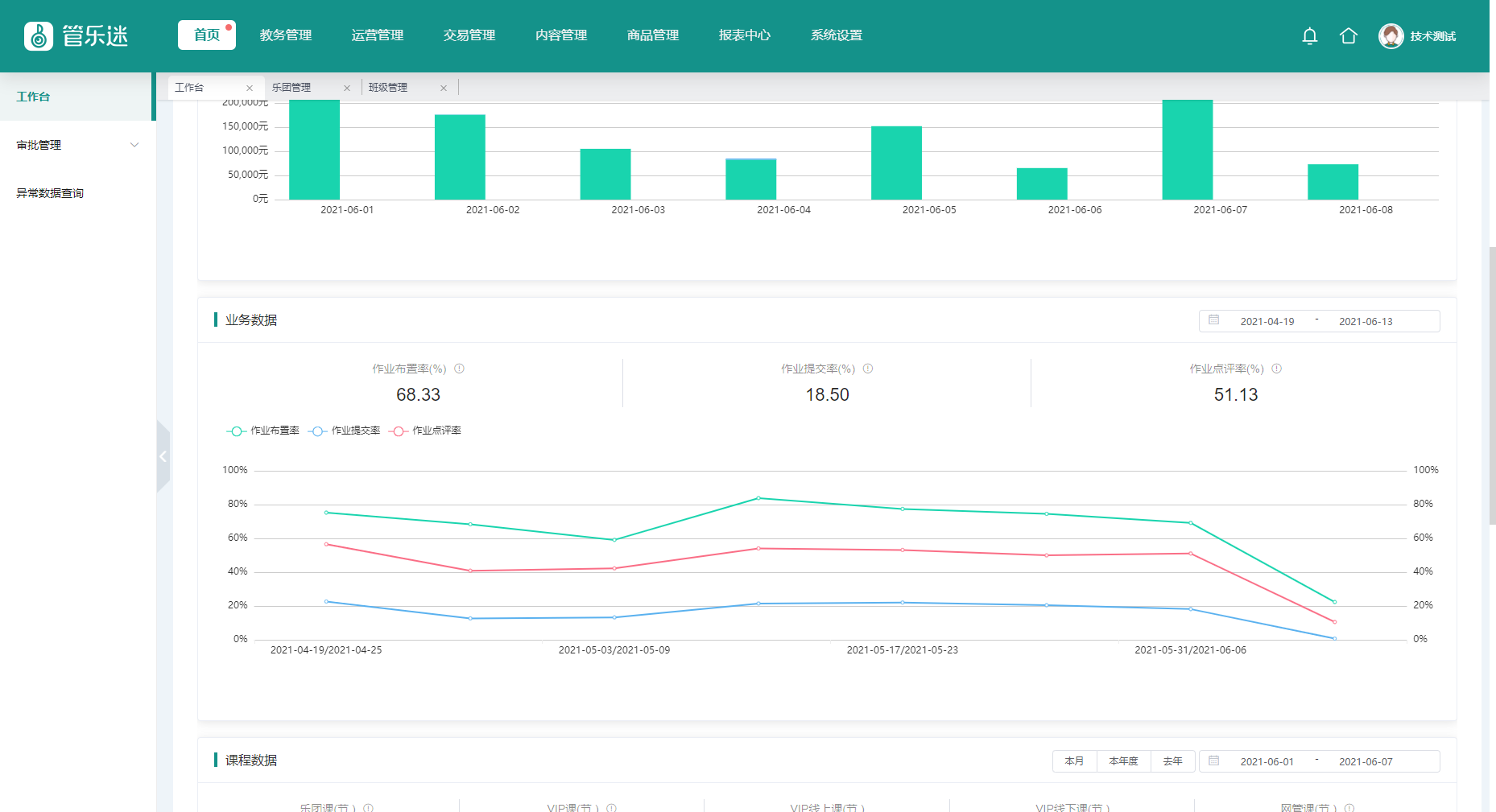The height and width of the screenshot is (812, 1496).
Task: Click info icon beside 作业点评率(%)
Action: click(1276, 369)
